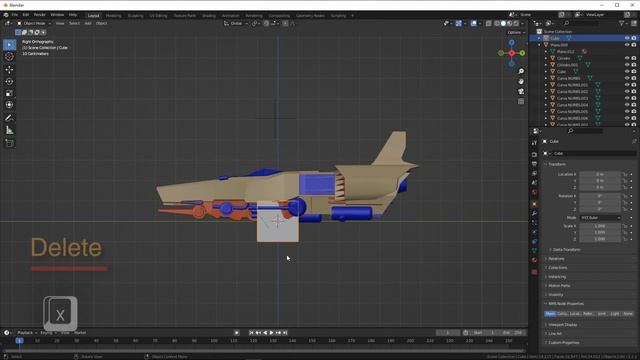Toggle eye for Cubo row
The height and width of the screenshot is (360, 640).
pos(627,71)
